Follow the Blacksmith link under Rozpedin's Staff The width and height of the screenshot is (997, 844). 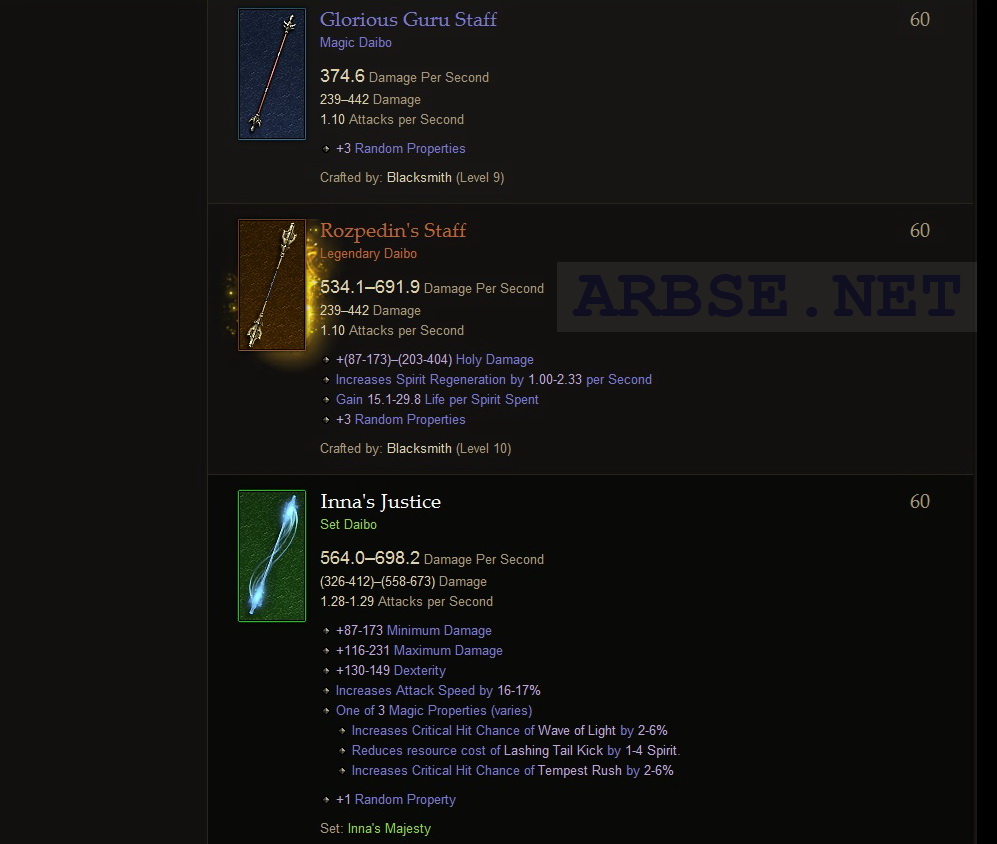point(419,448)
